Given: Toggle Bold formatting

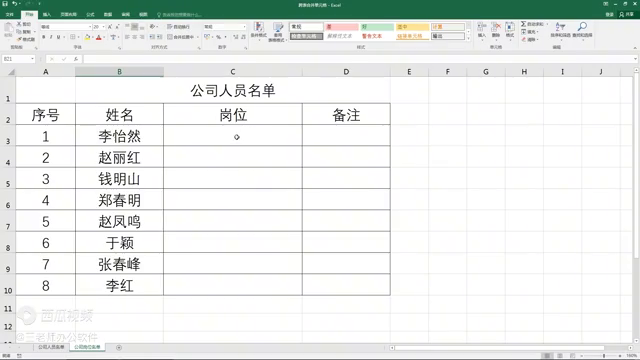Looking at the screenshot, I should (x=44, y=37).
